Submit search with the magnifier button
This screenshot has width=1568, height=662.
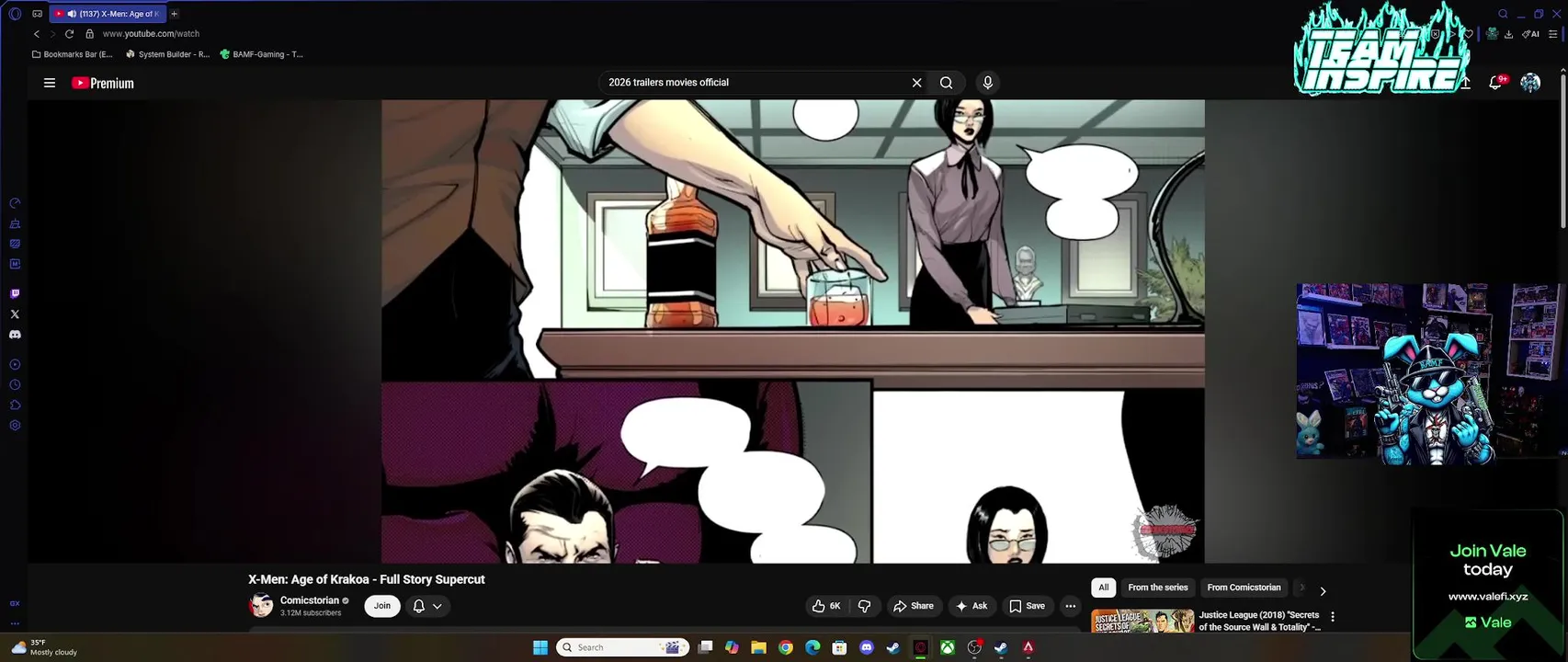946,83
